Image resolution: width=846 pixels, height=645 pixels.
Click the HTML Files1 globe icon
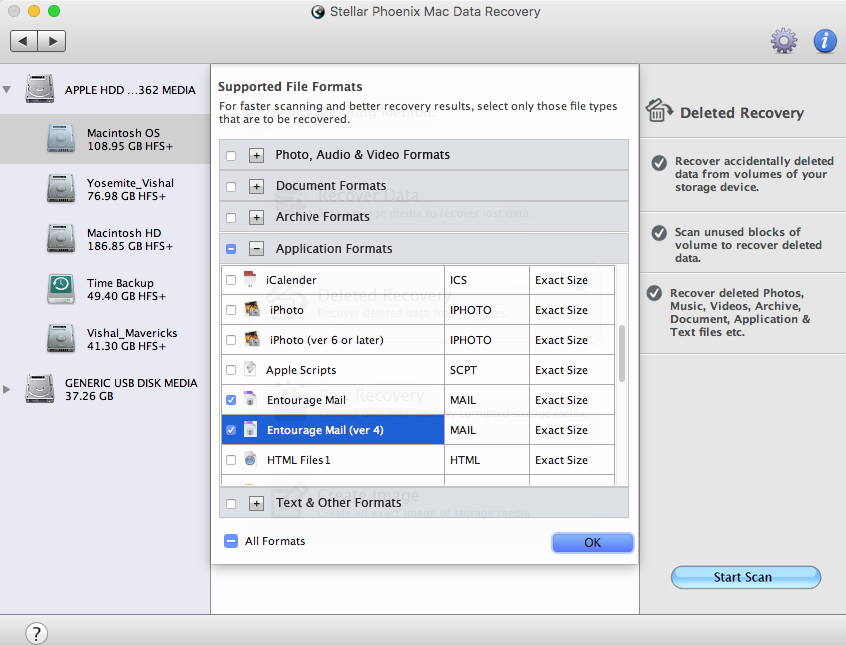[x=250, y=459]
